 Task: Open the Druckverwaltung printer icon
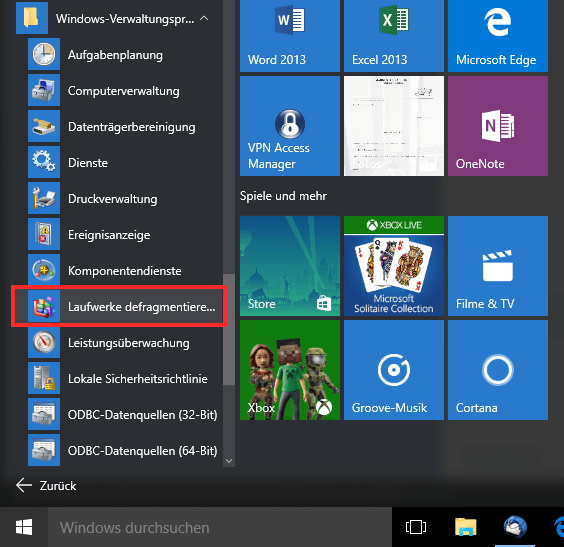point(44,198)
